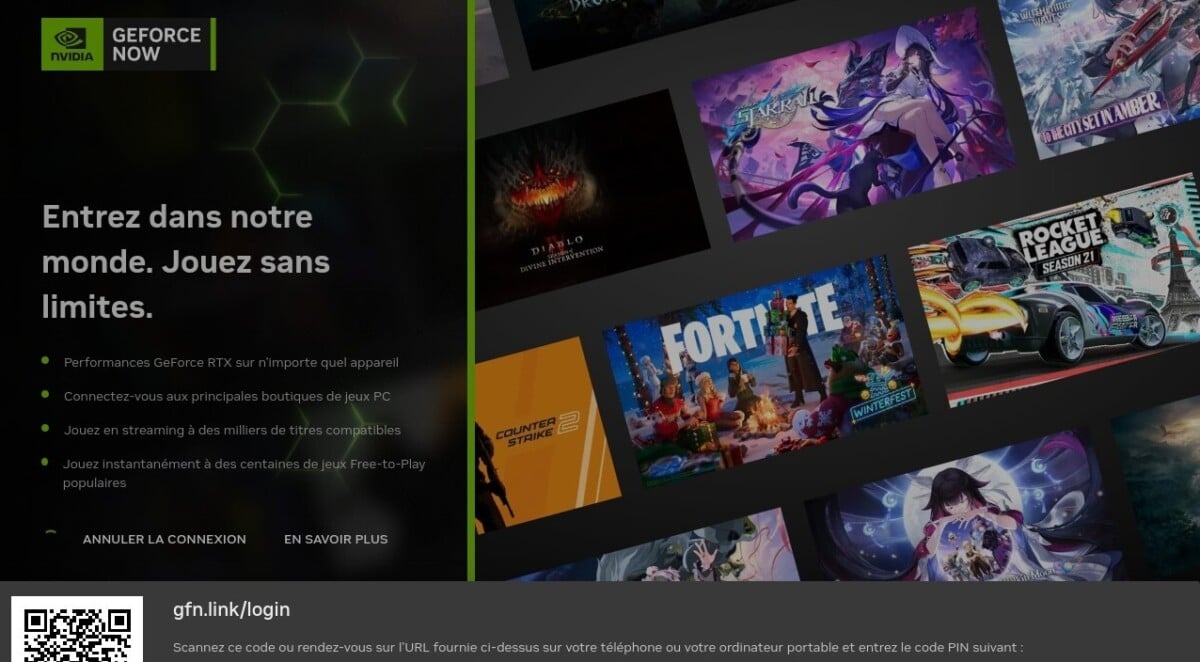
Task: Click the bullet beside Performances GeForce RTX
Action: [46, 360]
